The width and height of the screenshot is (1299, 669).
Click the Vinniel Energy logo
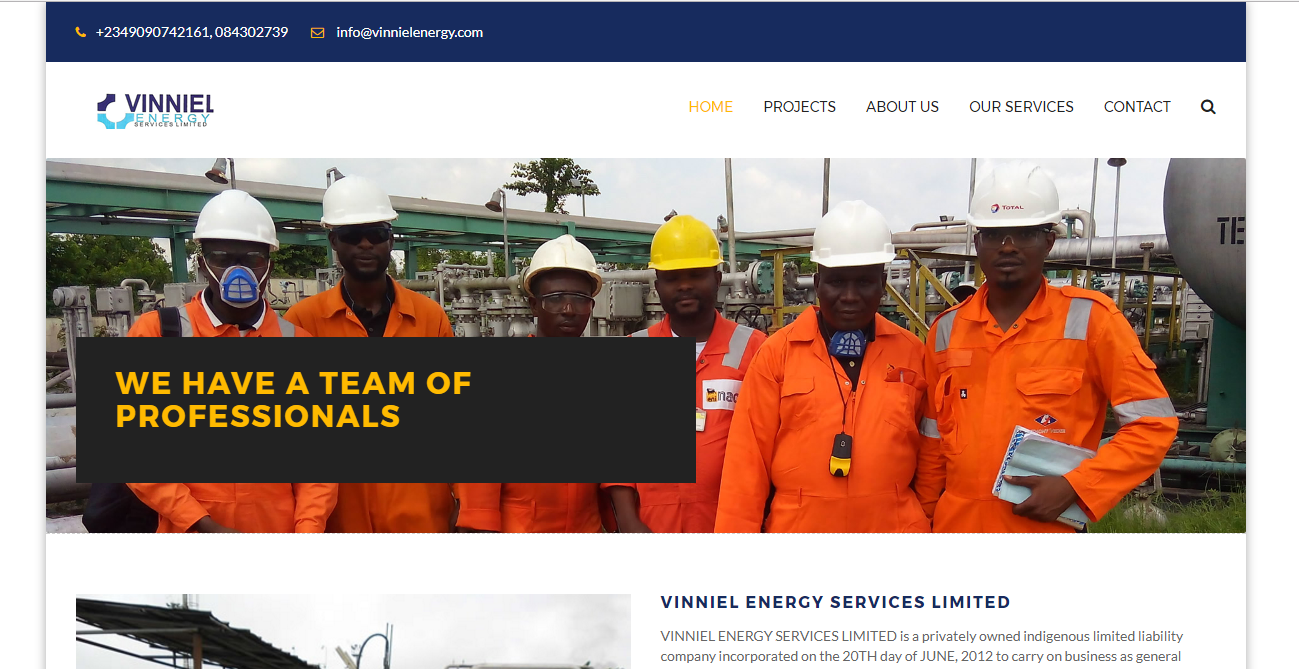pyautogui.click(x=155, y=110)
